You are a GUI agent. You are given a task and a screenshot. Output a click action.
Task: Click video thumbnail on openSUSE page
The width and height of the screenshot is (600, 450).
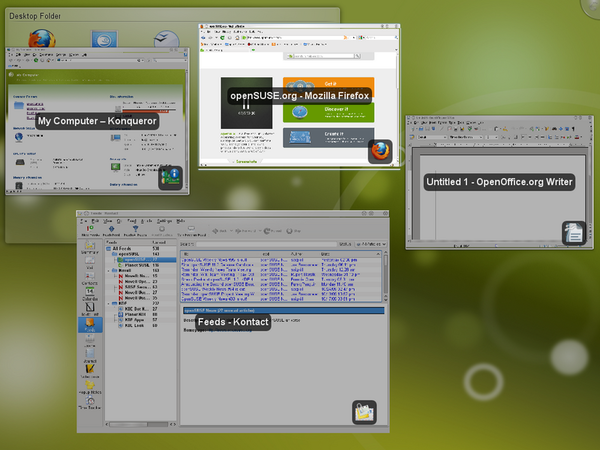(x=246, y=103)
